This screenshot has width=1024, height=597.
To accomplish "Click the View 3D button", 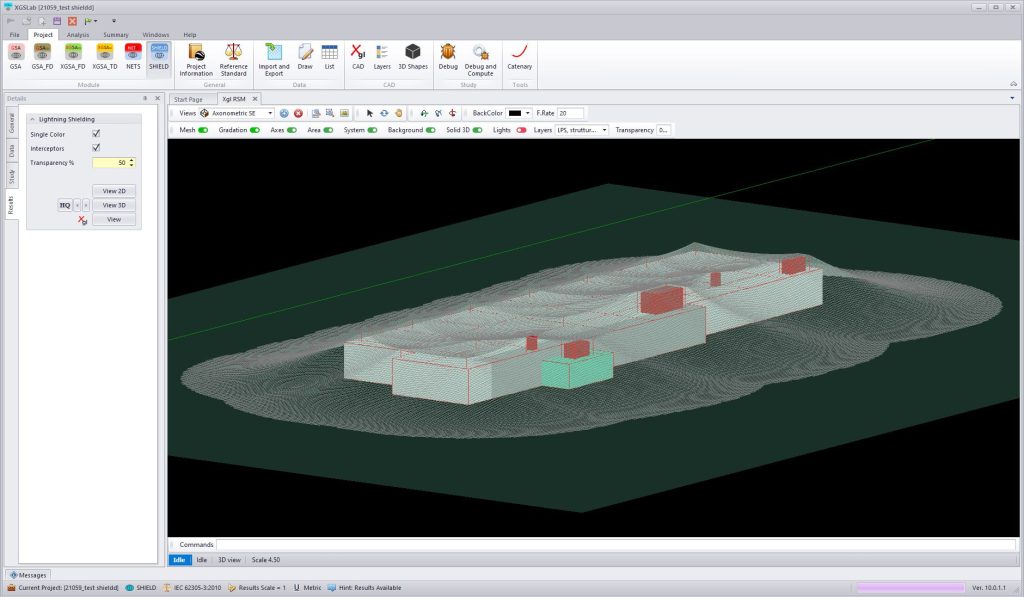I will point(114,205).
